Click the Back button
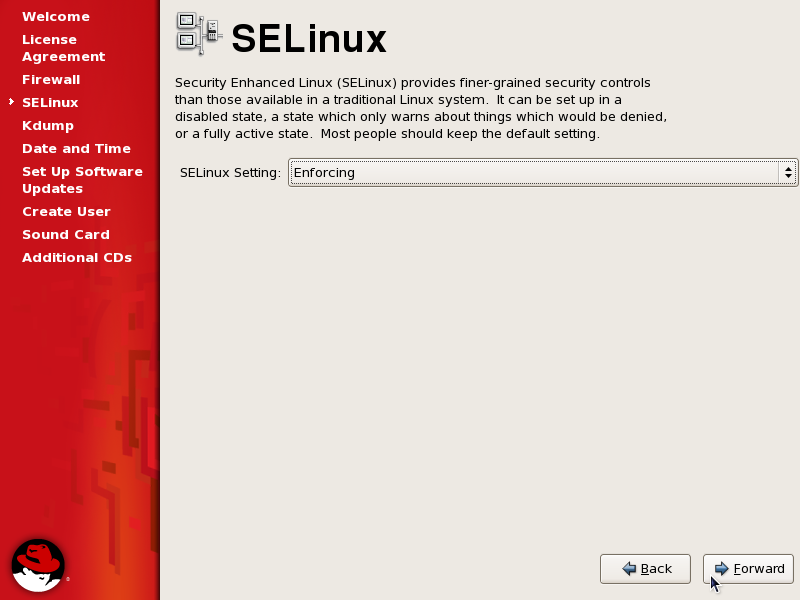 645,568
